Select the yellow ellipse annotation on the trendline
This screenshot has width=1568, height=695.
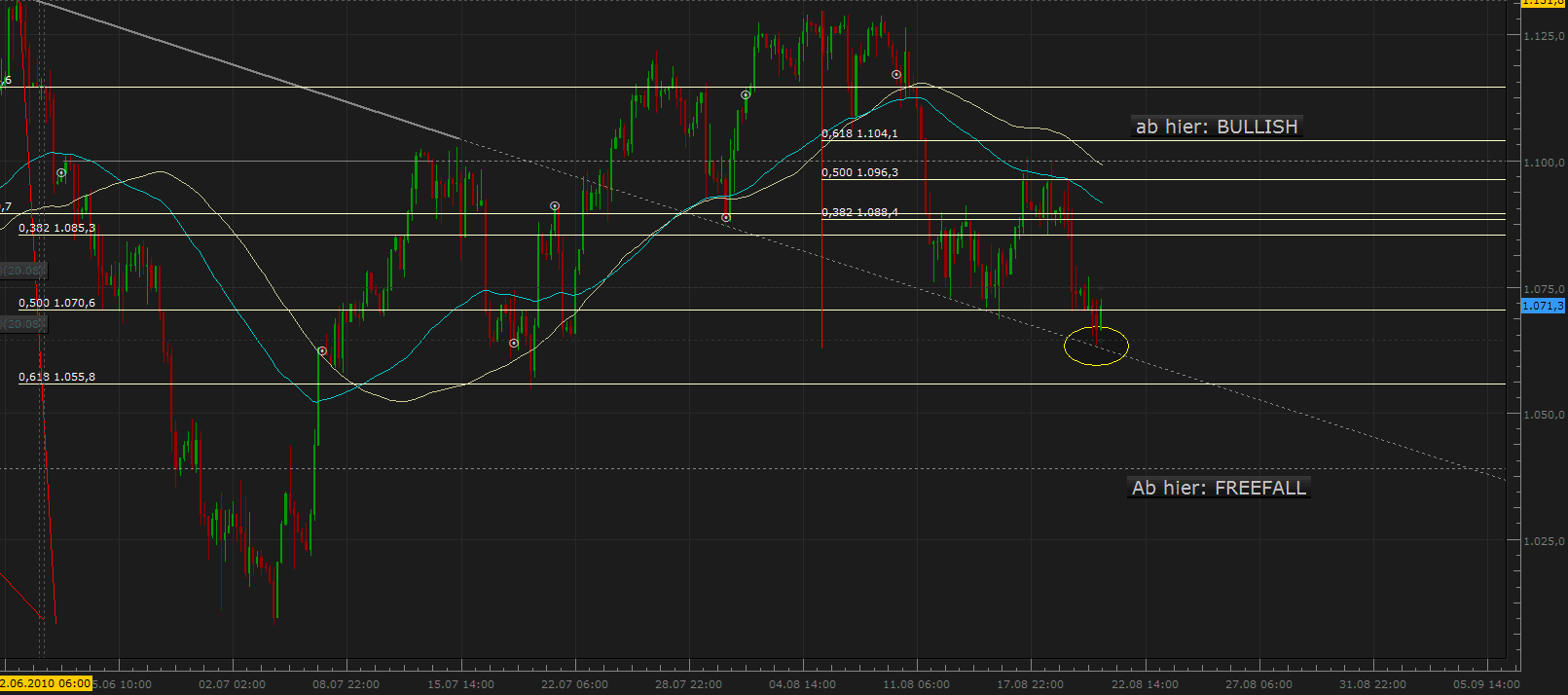click(1096, 346)
